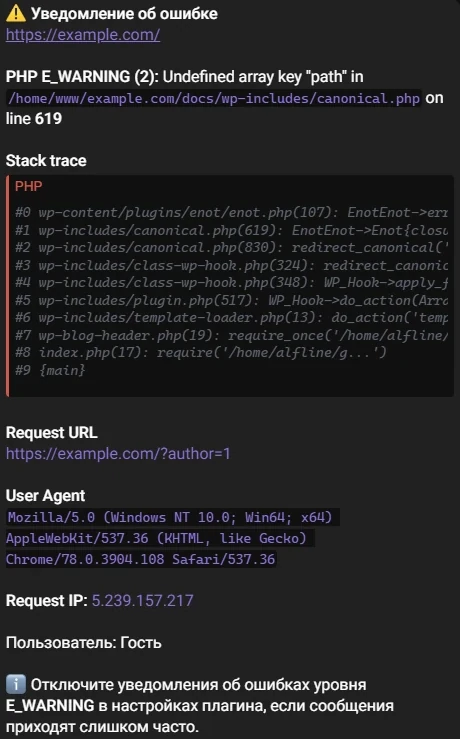
Task: Click the Пользователь: Гость text
Action: click(x=84, y=642)
